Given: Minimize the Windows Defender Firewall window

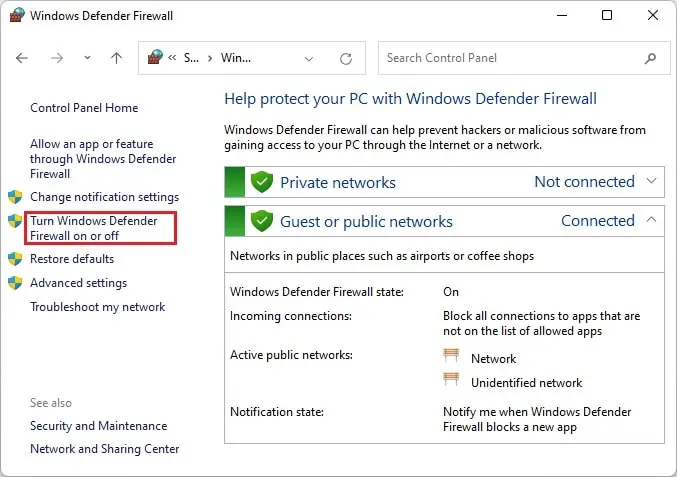Looking at the screenshot, I should click(562, 16).
